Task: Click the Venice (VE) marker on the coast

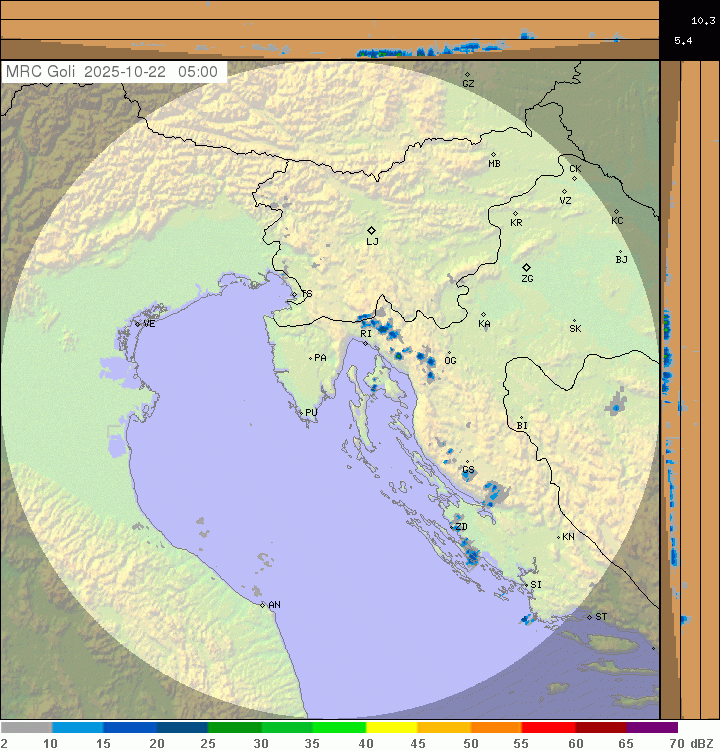Action: pos(138,323)
